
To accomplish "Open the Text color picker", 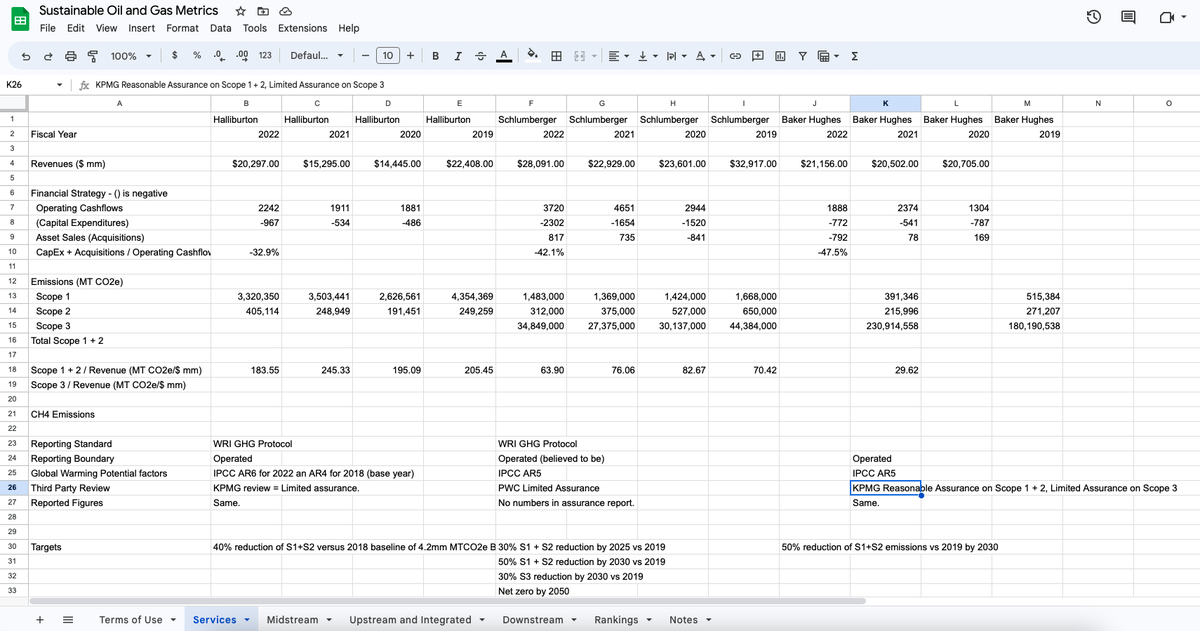I will 503,57.
